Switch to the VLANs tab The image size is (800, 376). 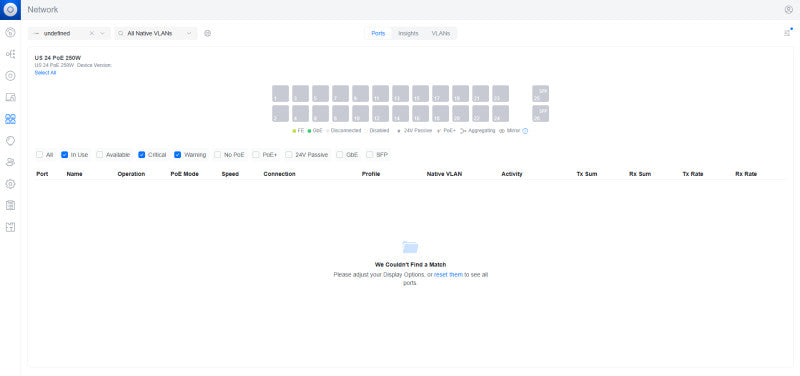click(441, 33)
